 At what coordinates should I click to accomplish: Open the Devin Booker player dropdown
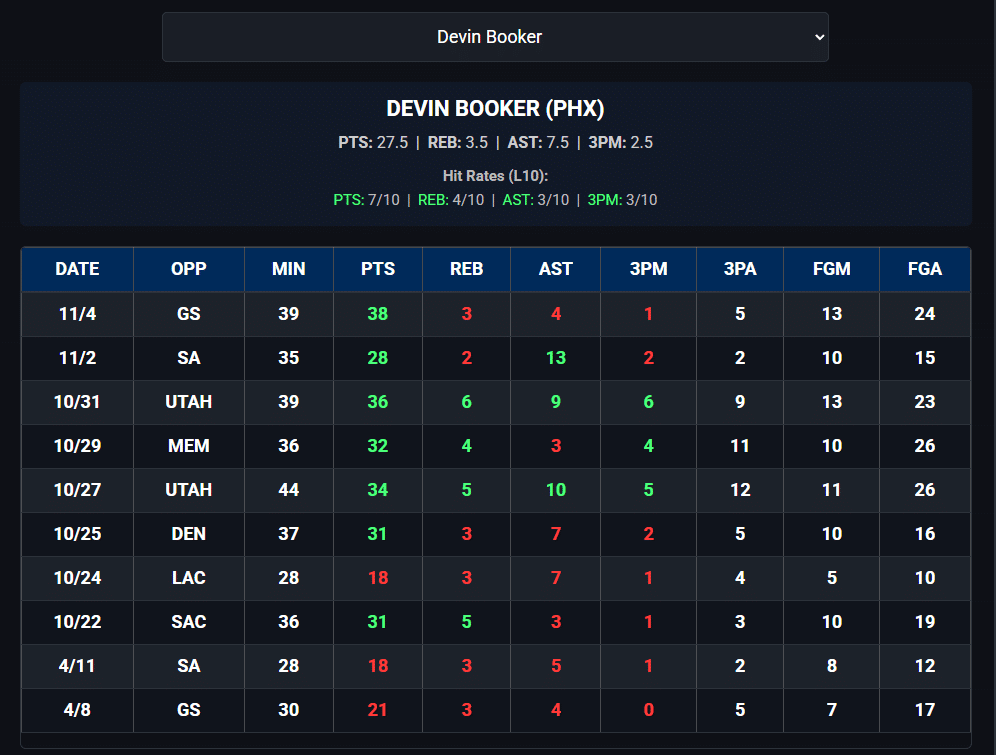[x=494, y=37]
